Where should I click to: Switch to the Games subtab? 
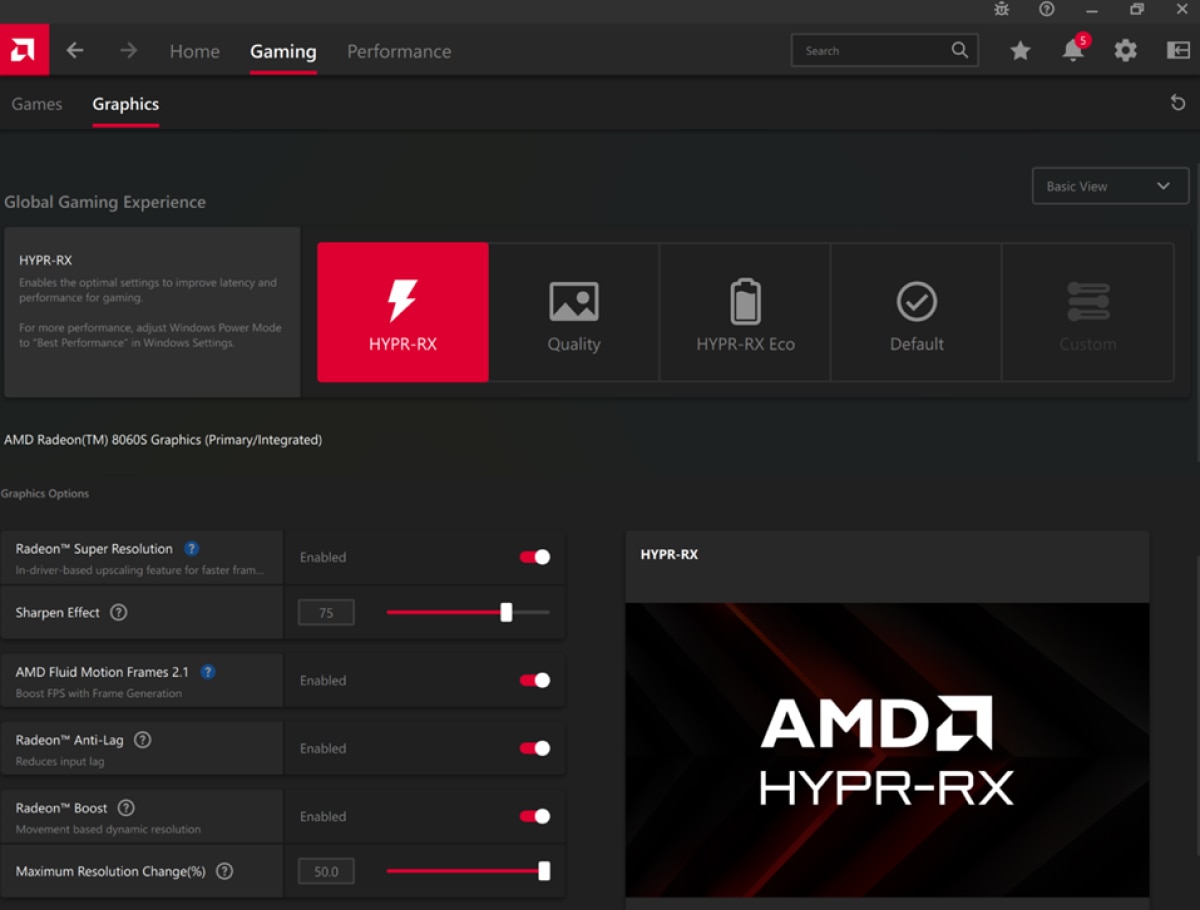point(37,104)
